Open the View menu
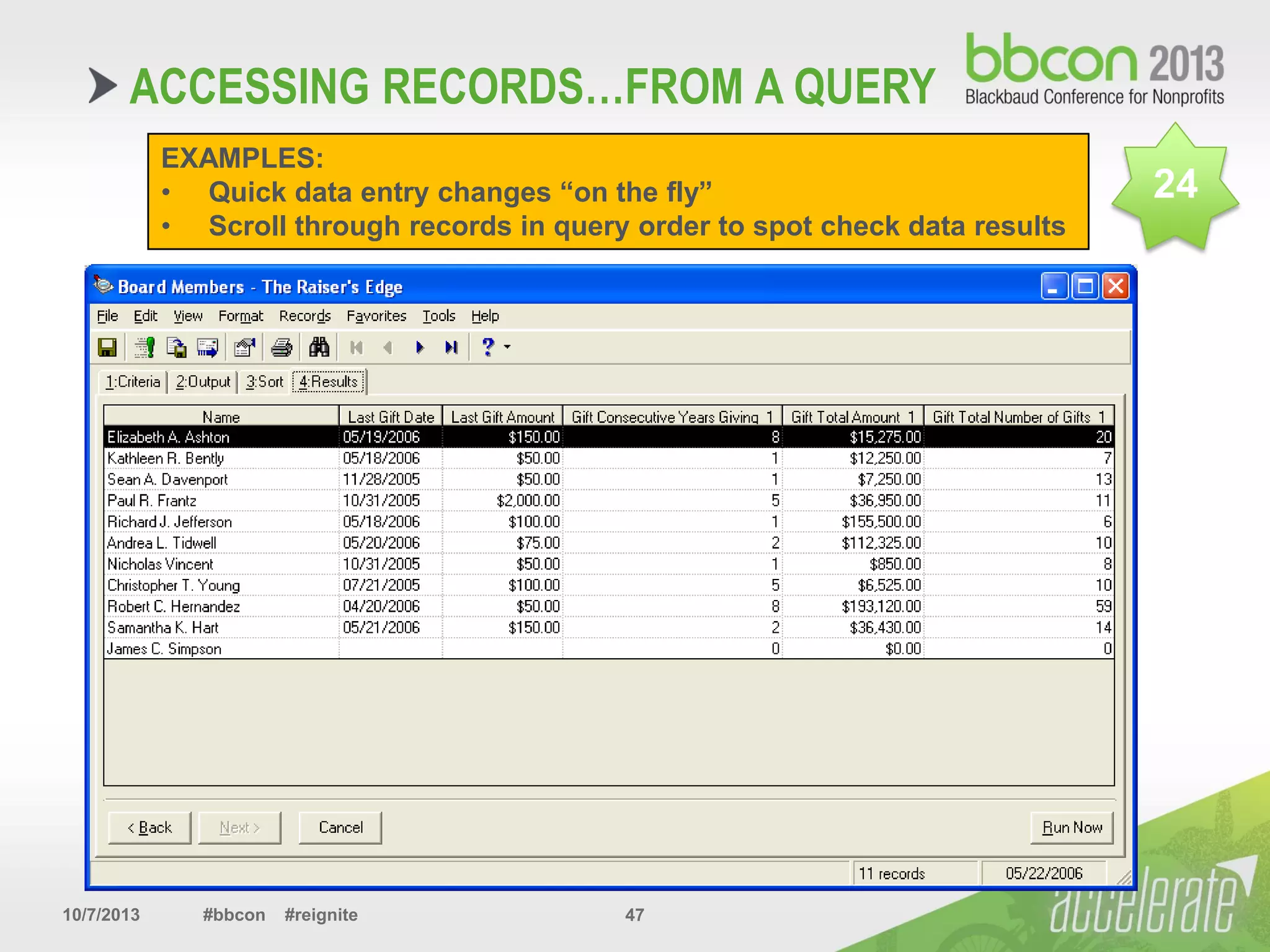 coord(188,316)
